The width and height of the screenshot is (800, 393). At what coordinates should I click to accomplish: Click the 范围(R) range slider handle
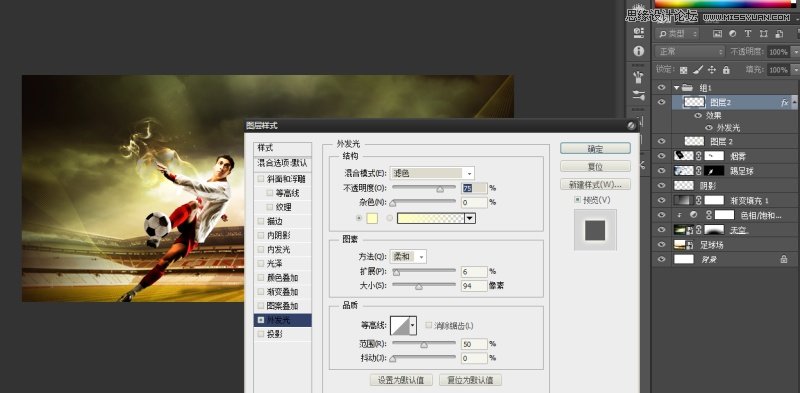(x=423, y=345)
